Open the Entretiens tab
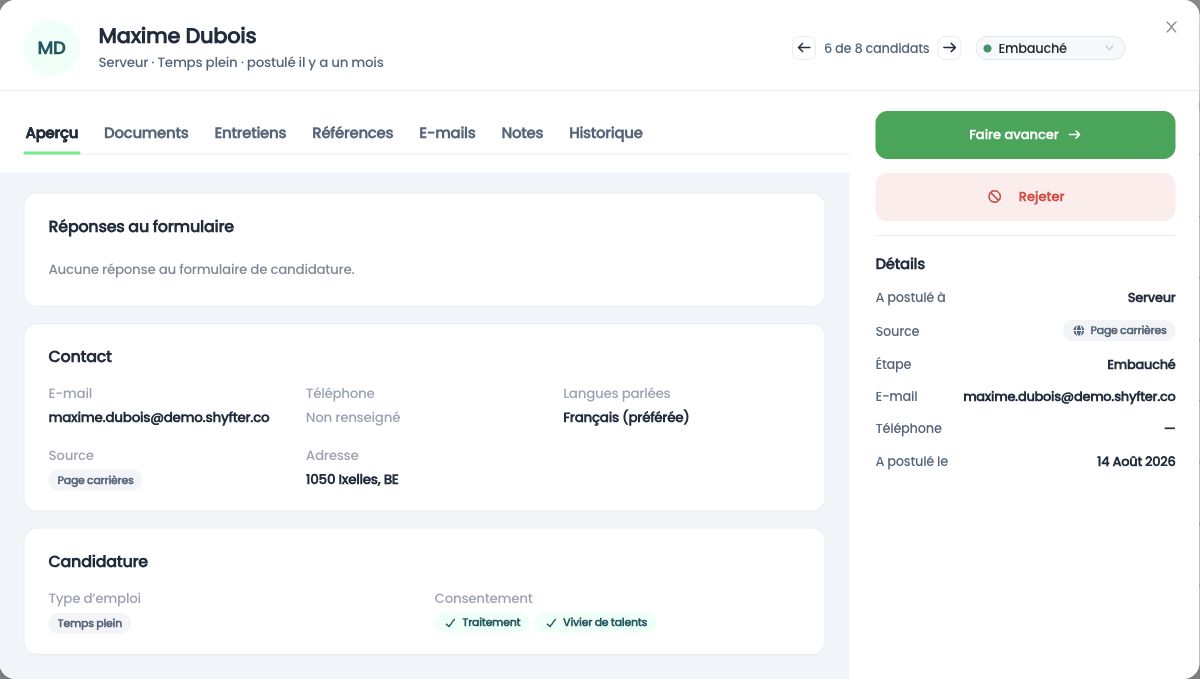Screen dimensions: 1200x679 pyautogui.click(x=250, y=133)
